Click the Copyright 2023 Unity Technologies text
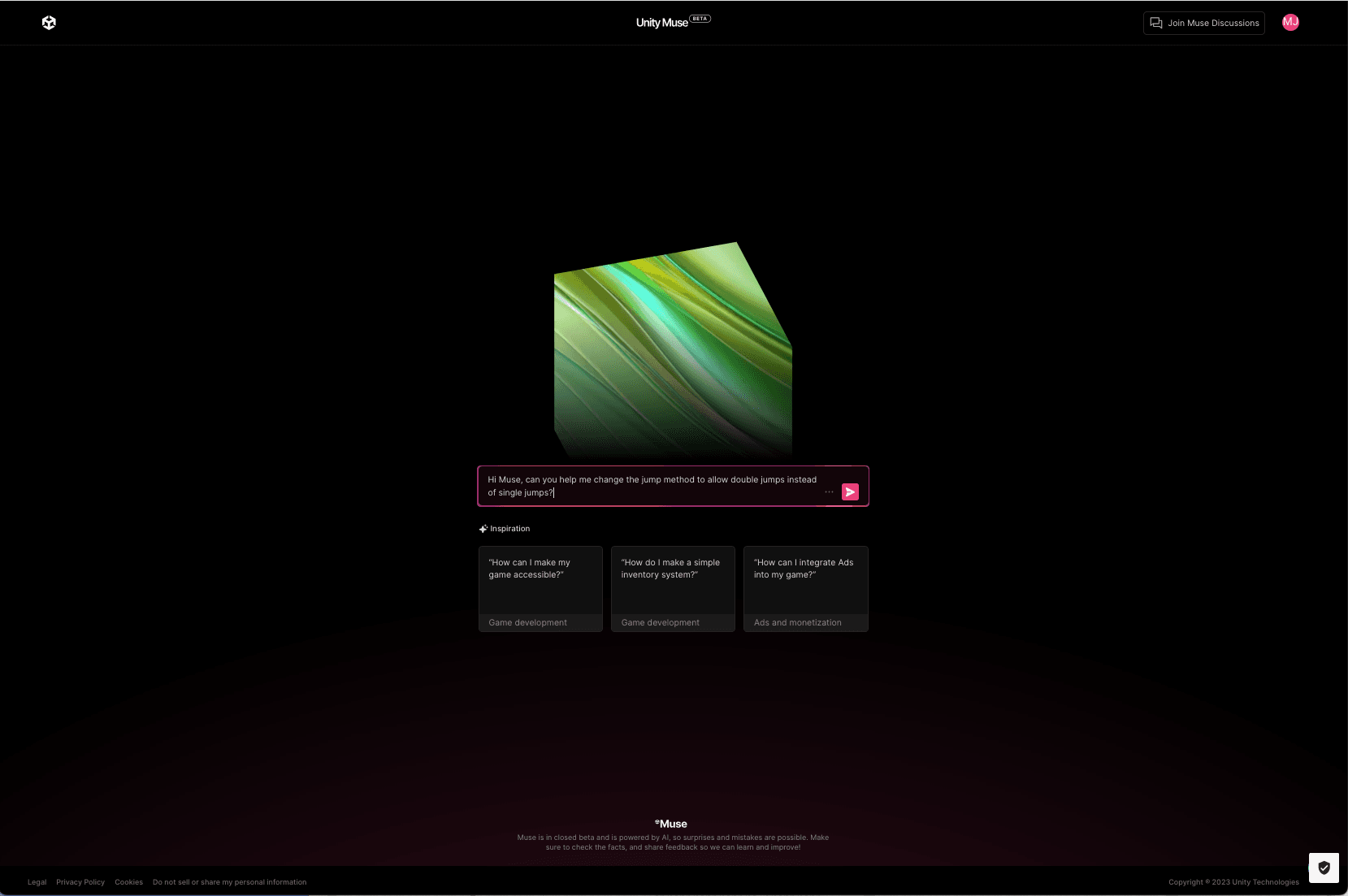This screenshot has height=896, width=1348. click(1233, 882)
